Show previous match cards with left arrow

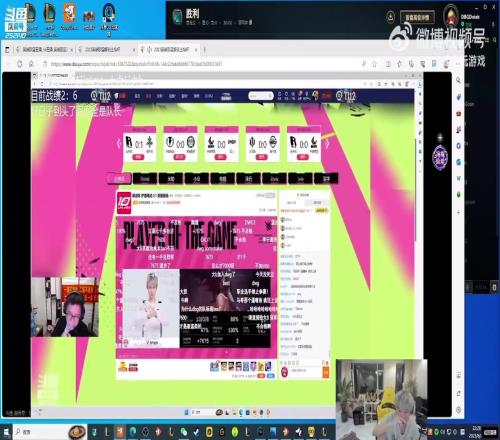pyautogui.click(x=118, y=144)
